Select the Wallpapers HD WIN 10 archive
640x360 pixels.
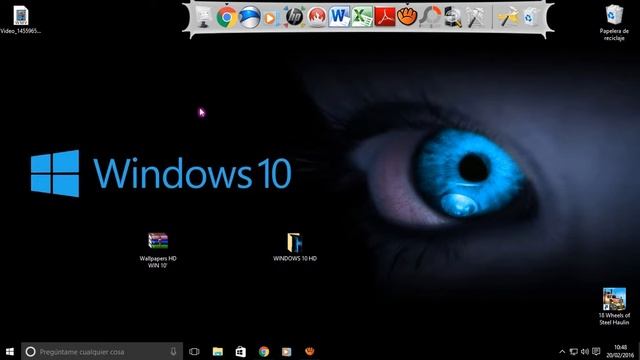tap(158, 250)
